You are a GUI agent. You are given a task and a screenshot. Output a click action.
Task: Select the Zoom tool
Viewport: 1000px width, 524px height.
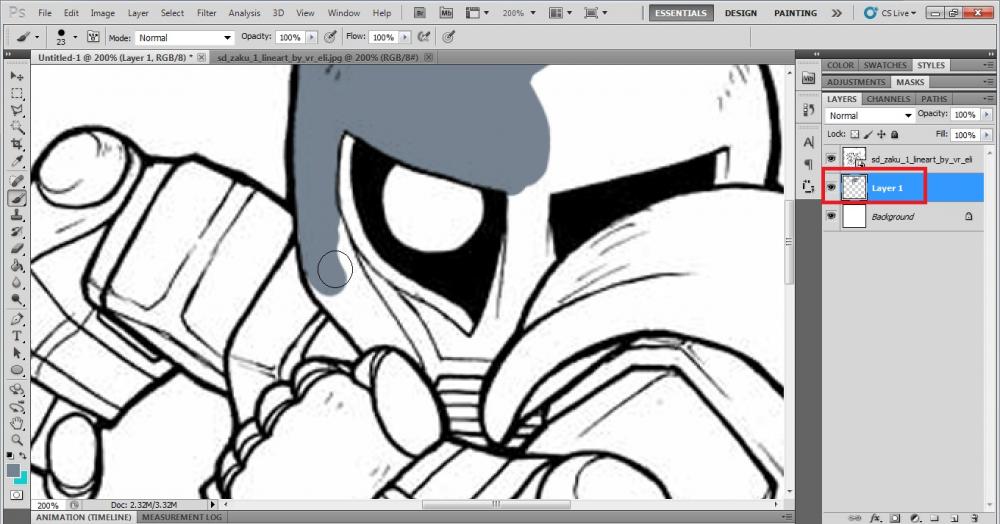[x=17, y=440]
